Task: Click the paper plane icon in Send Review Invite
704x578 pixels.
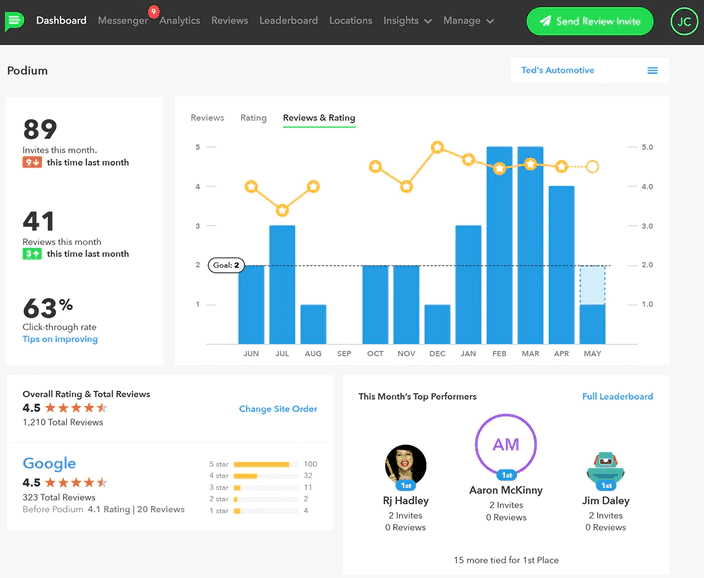Action: (x=545, y=21)
